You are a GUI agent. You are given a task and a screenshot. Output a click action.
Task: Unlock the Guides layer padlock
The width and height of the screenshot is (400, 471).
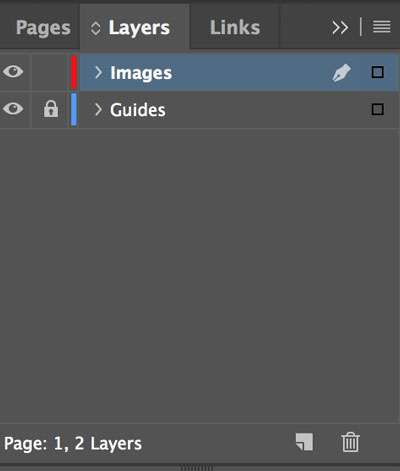point(51,109)
